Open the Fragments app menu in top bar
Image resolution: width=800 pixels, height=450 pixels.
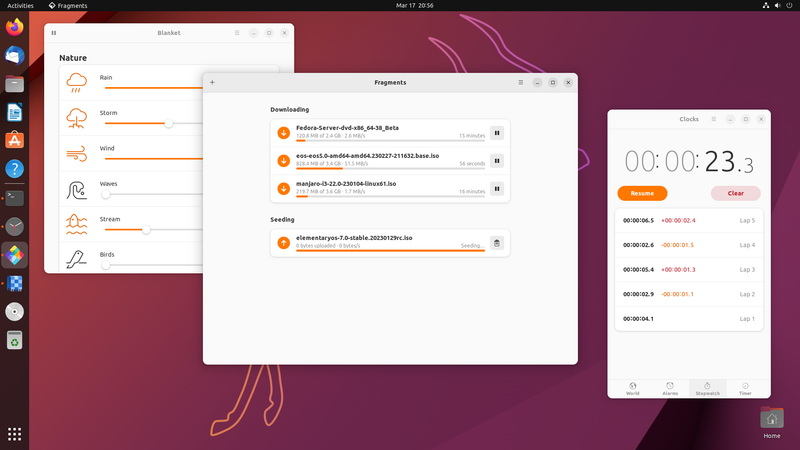68,6
